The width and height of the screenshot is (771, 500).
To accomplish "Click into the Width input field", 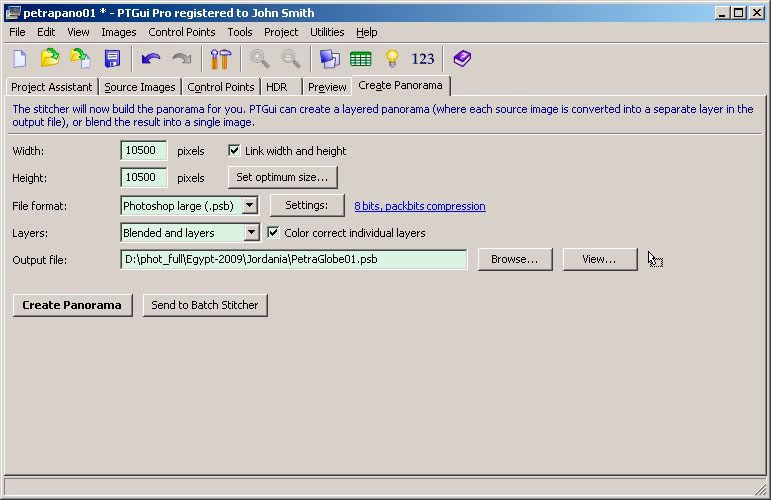I will pyautogui.click(x=144, y=150).
